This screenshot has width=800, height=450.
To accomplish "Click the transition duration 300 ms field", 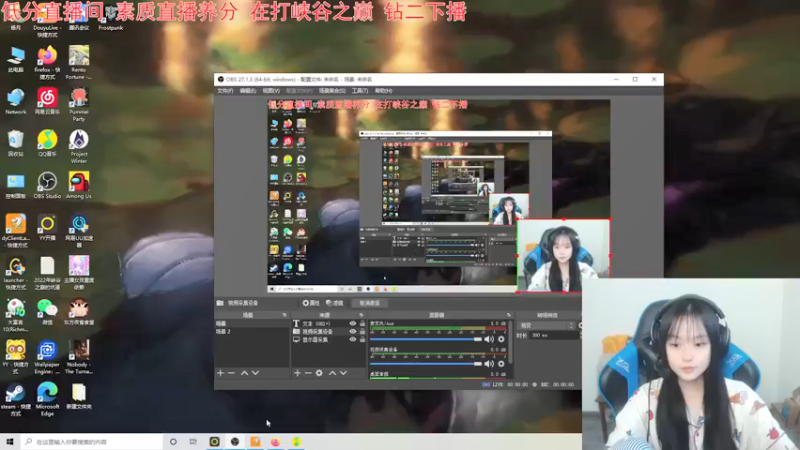I will point(553,336).
